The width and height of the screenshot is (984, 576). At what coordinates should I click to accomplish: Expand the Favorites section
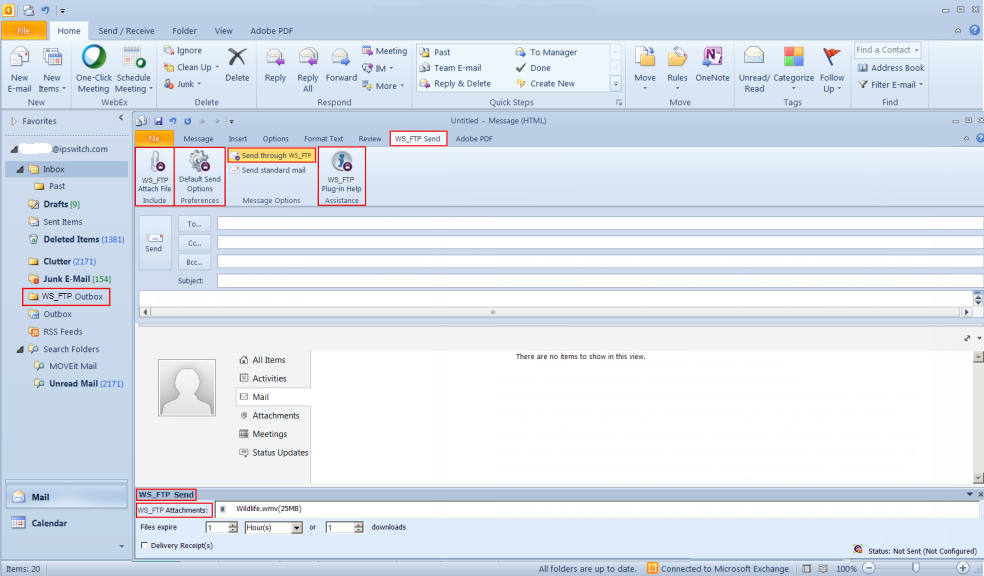click(x=14, y=121)
